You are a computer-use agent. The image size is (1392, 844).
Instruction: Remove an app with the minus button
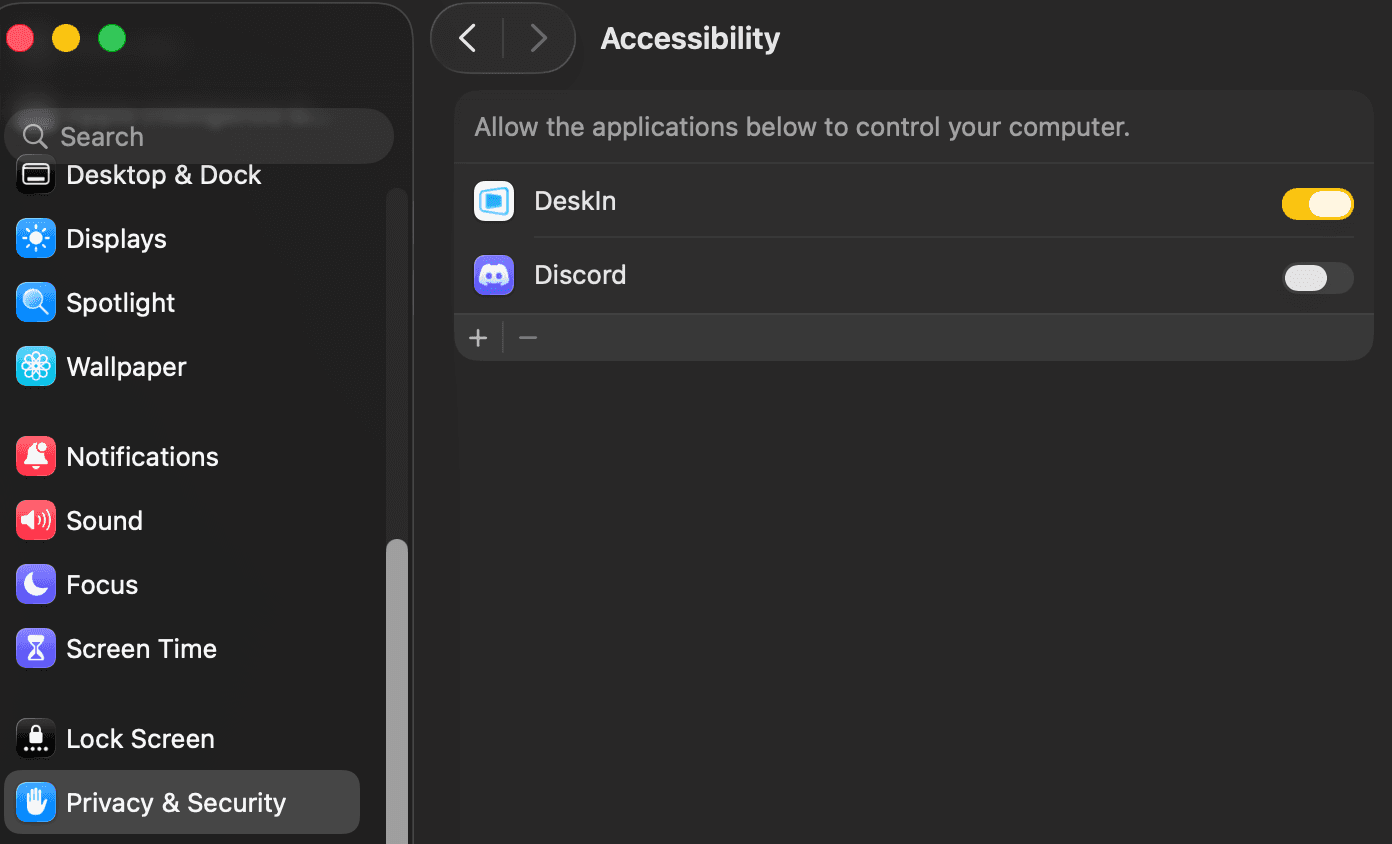527,337
